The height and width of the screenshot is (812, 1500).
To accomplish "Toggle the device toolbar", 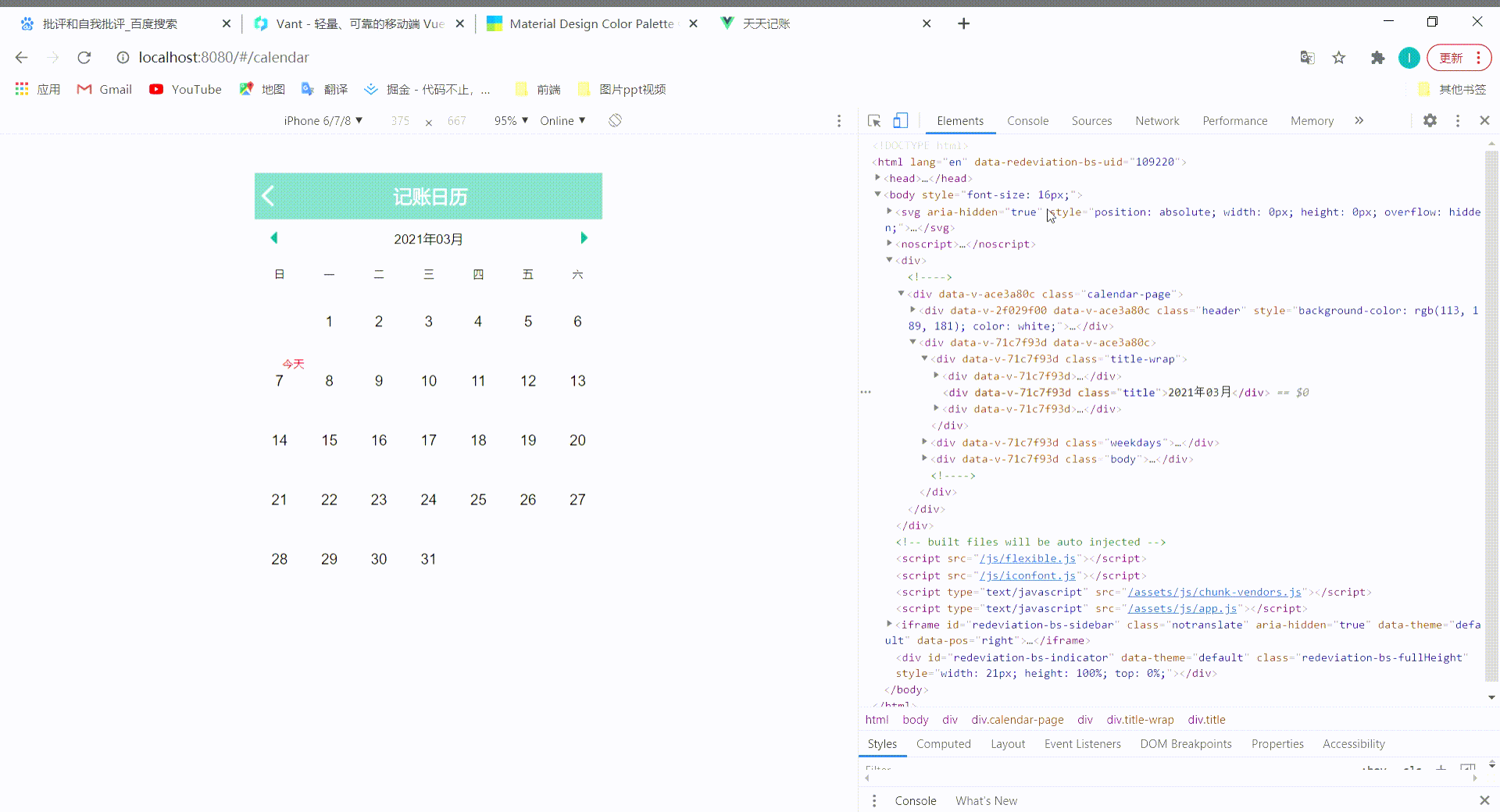I will [901, 121].
